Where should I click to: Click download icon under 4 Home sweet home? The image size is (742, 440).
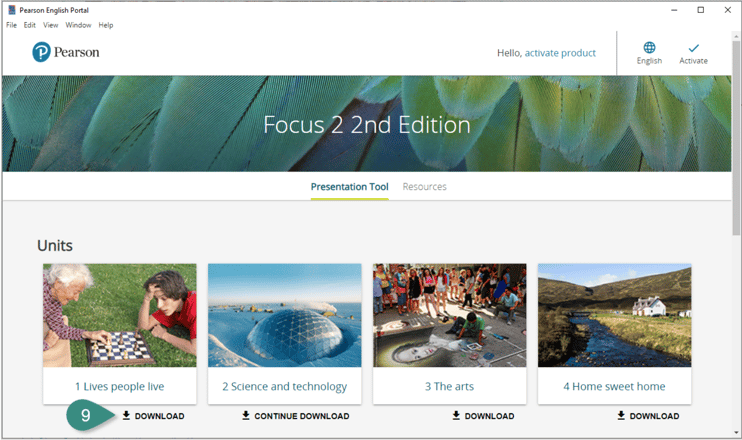click(x=622, y=416)
